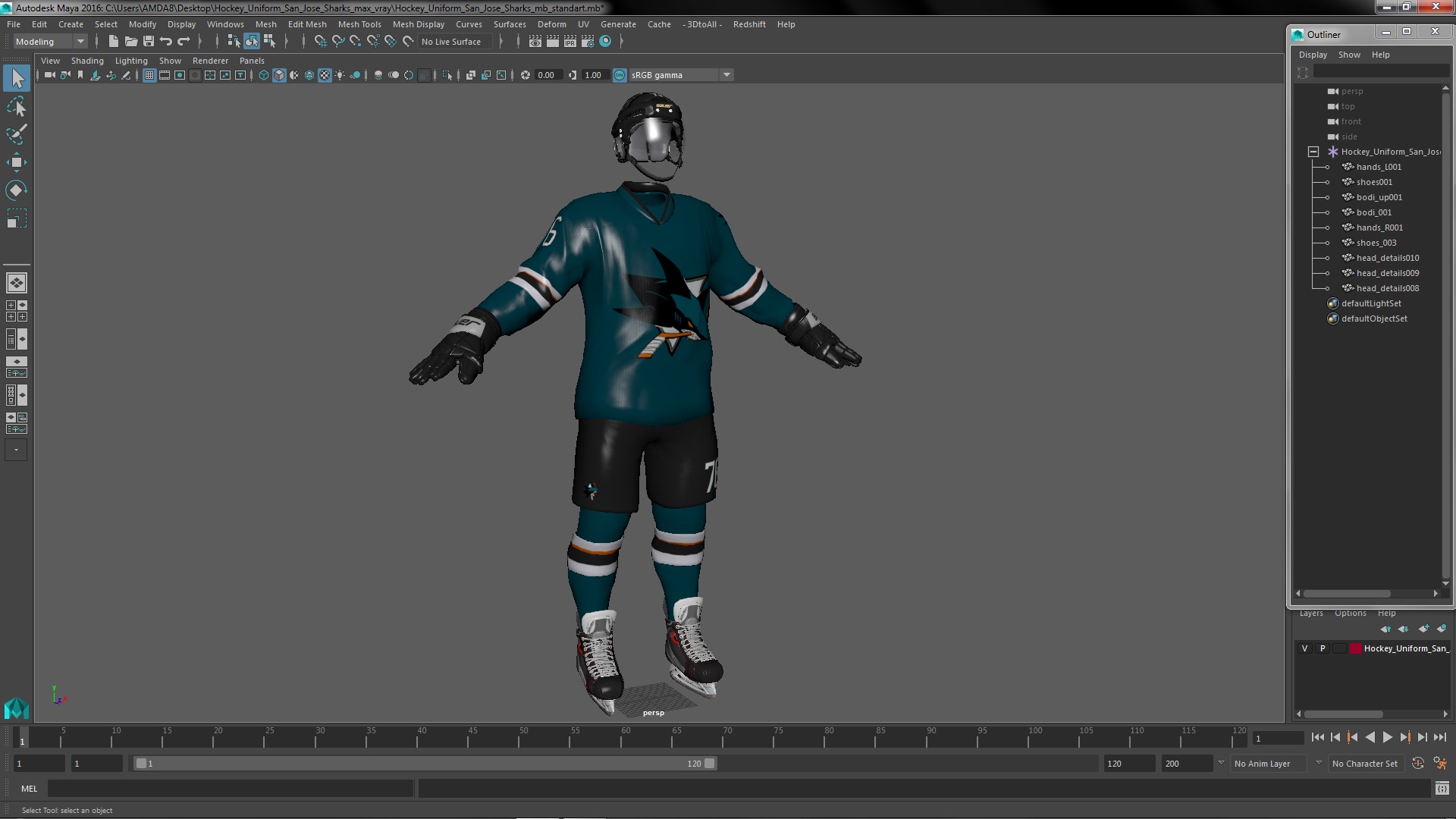
Task: Open the viewport Shading menu
Action: click(x=87, y=61)
